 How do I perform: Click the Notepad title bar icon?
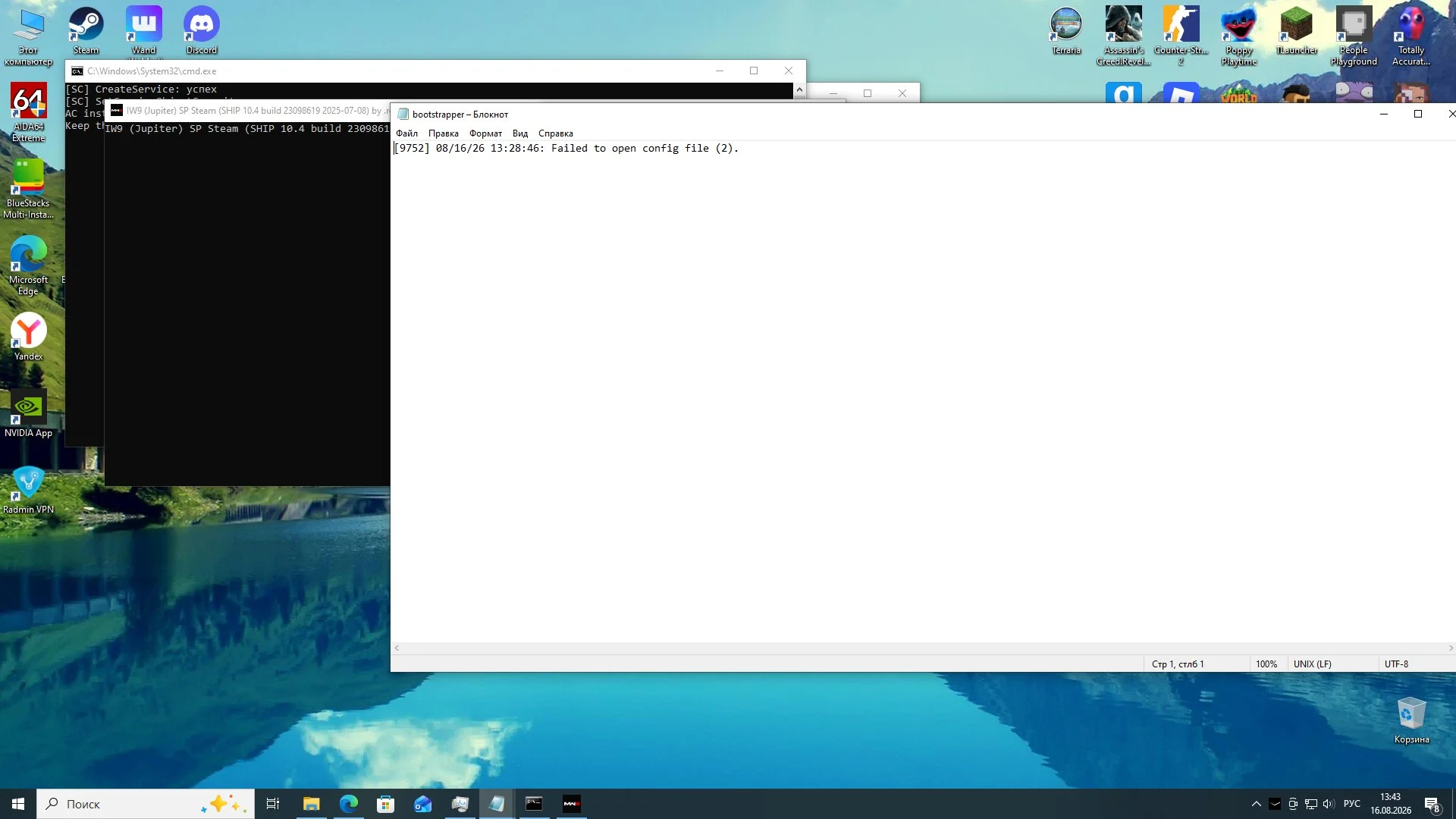coord(403,115)
